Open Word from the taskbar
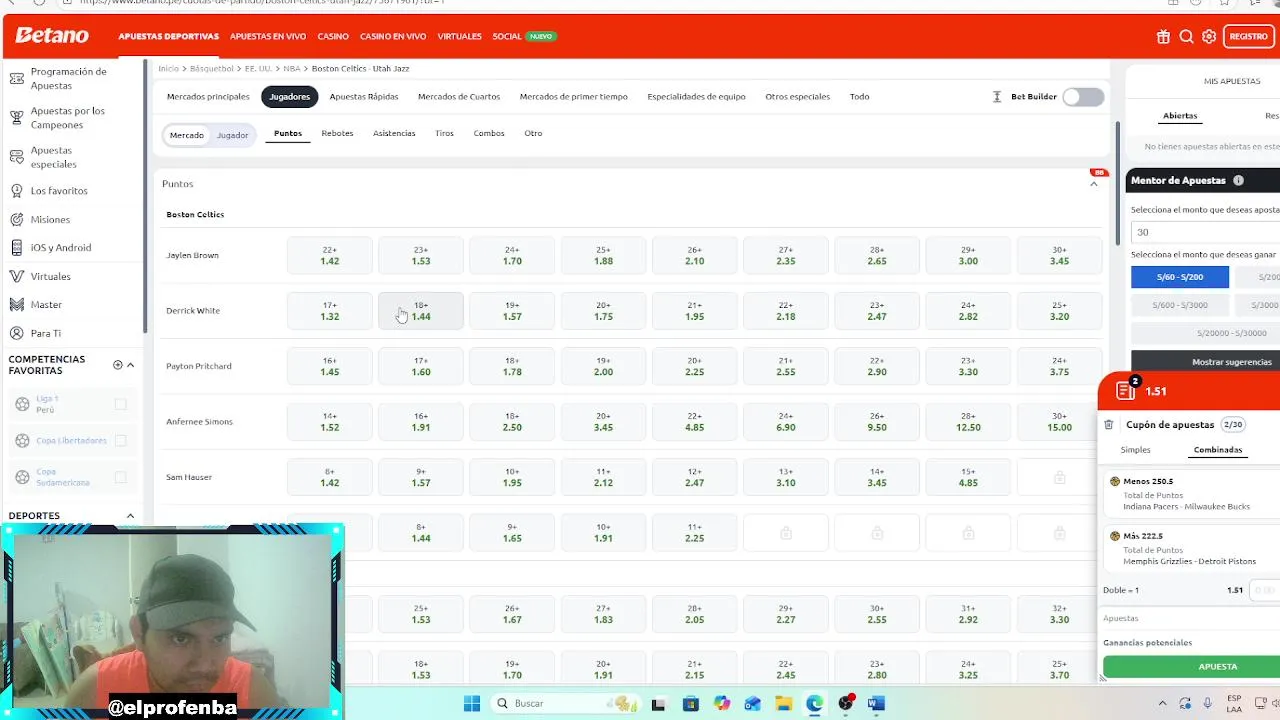 [876, 703]
